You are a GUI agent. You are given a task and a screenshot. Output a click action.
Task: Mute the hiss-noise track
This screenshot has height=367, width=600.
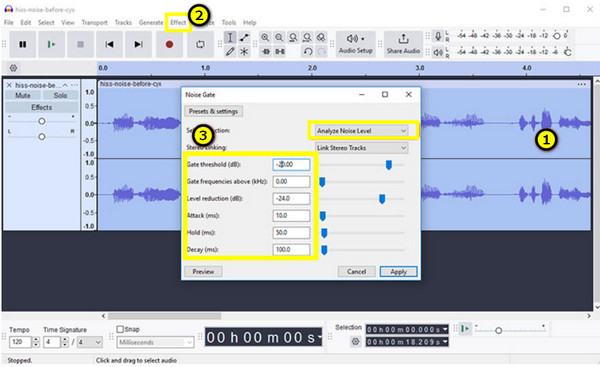click(23, 95)
